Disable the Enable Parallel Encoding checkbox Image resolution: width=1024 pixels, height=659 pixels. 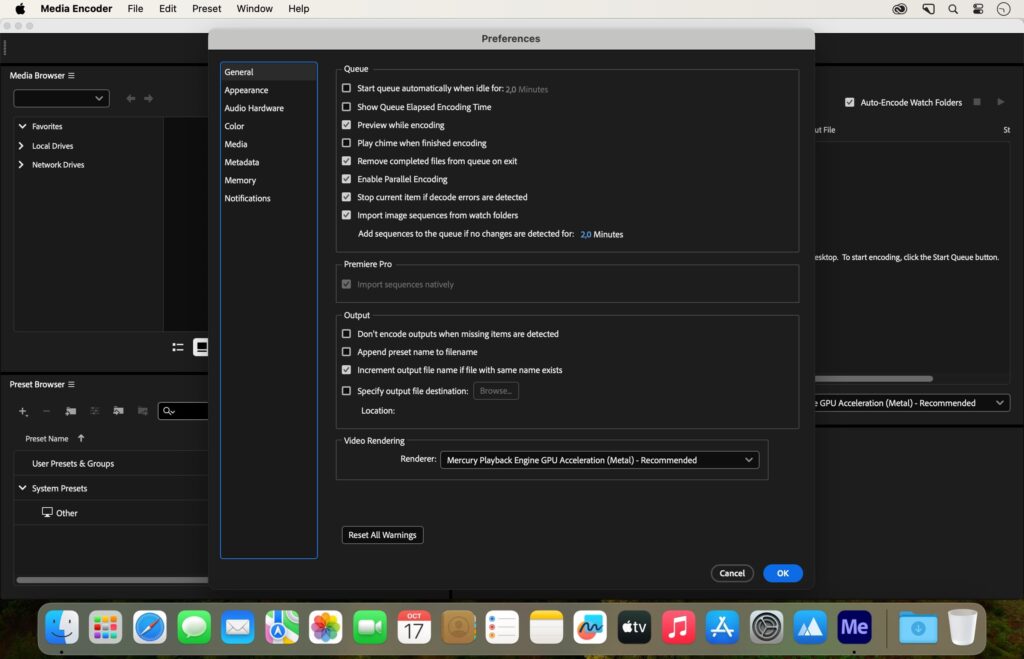(347, 179)
